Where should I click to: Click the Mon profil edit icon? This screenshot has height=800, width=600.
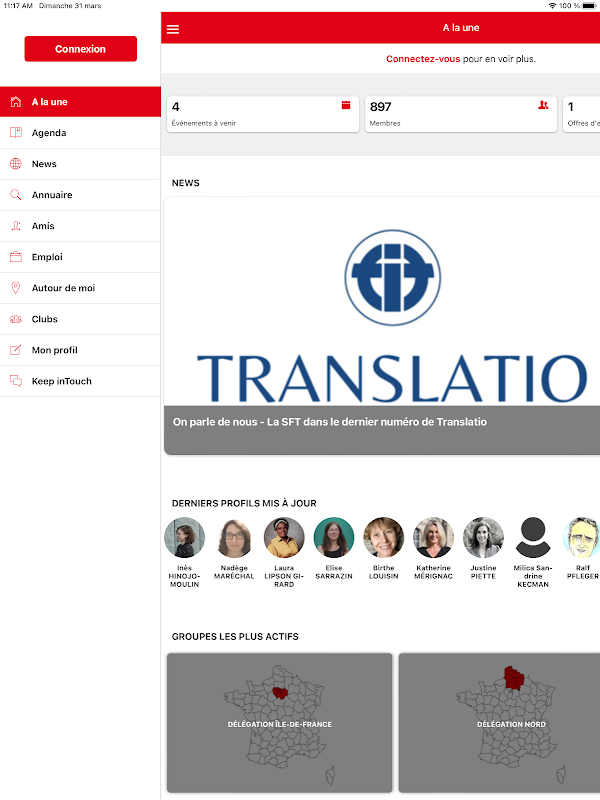[x=16, y=350]
